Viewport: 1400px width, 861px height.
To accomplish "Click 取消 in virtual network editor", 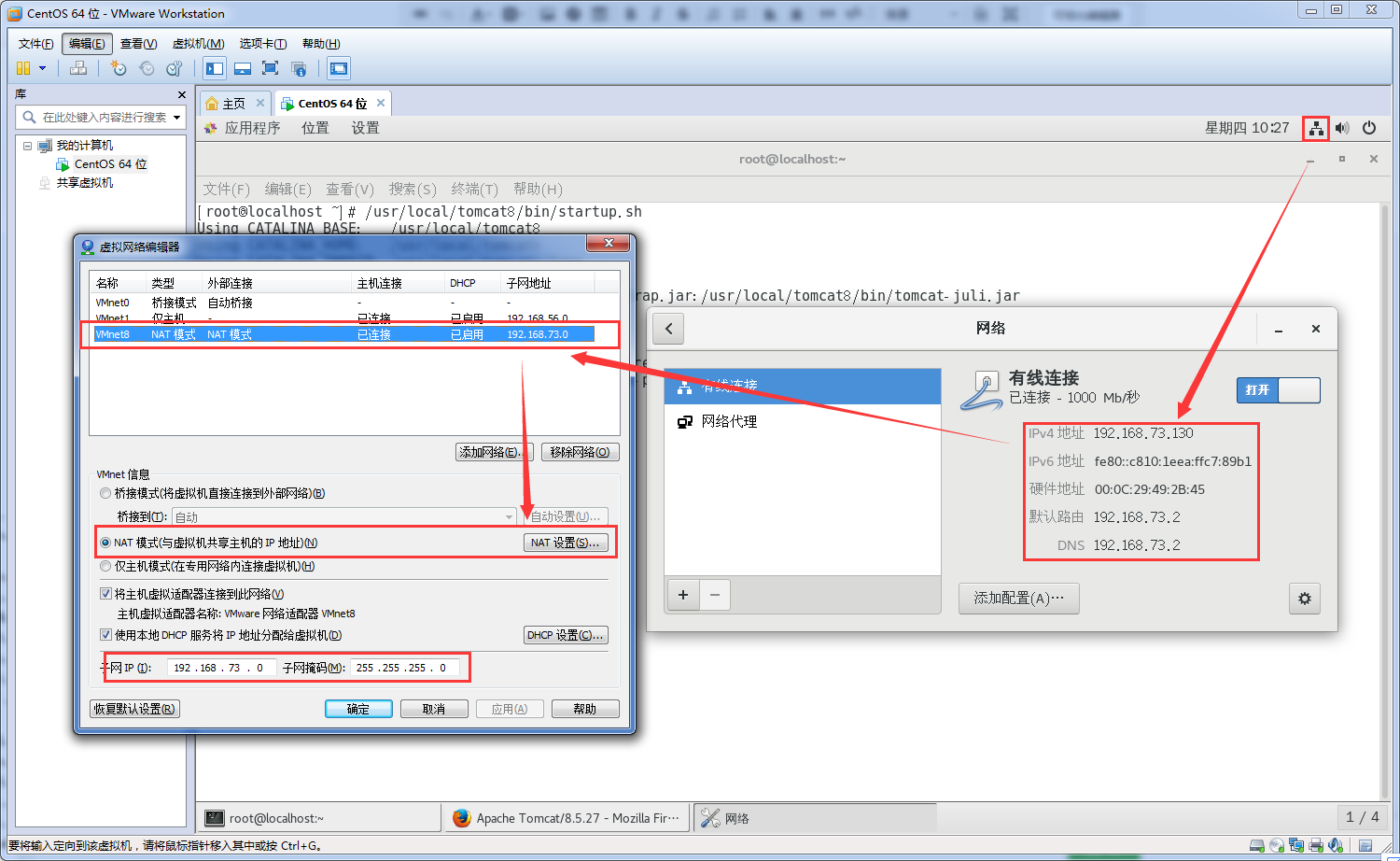I will point(434,709).
